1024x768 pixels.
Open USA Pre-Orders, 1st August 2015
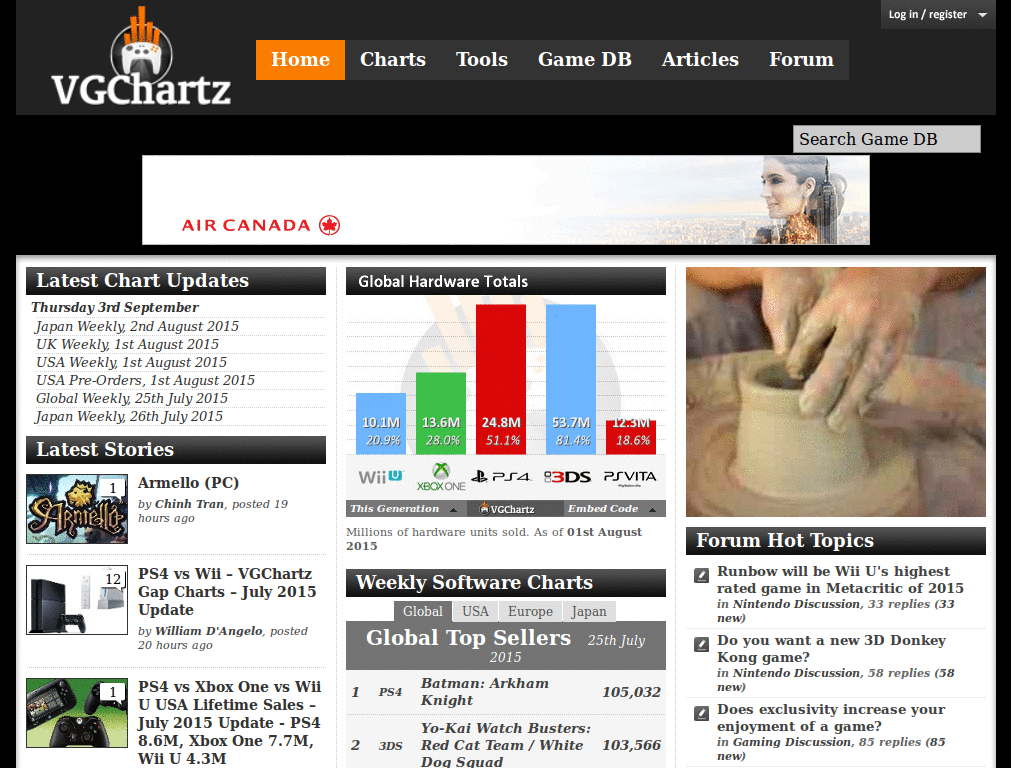pos(145,380)
